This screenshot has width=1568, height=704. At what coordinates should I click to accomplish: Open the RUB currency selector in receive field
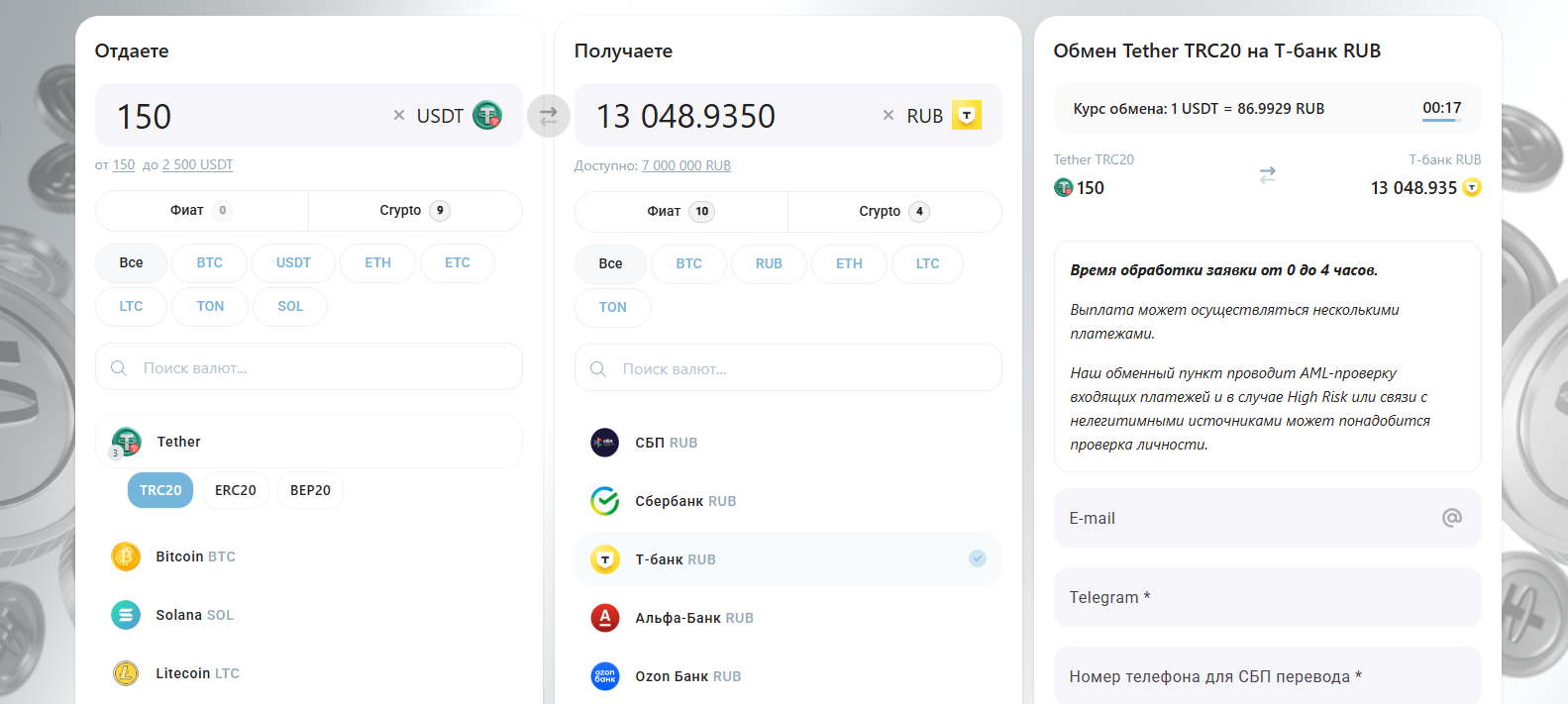pos(943,116)
